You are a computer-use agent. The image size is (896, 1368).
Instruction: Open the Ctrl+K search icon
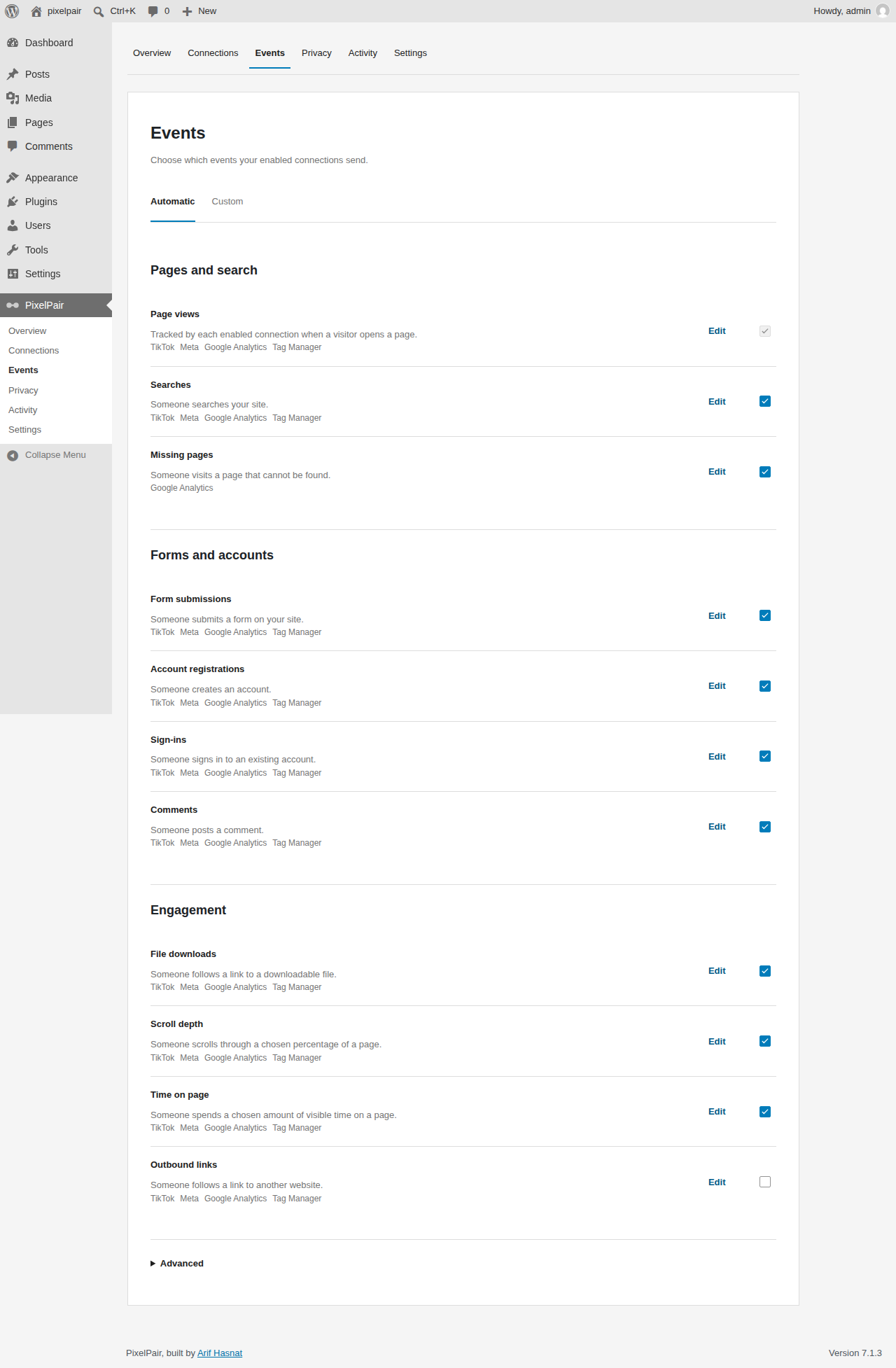pyautogui.click(x=99, y=11)
